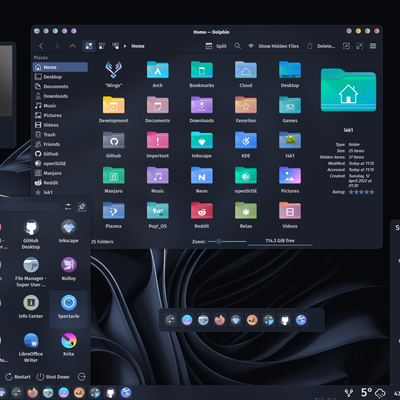
Task: Open Music in Places panel
Action: (60, 106)
